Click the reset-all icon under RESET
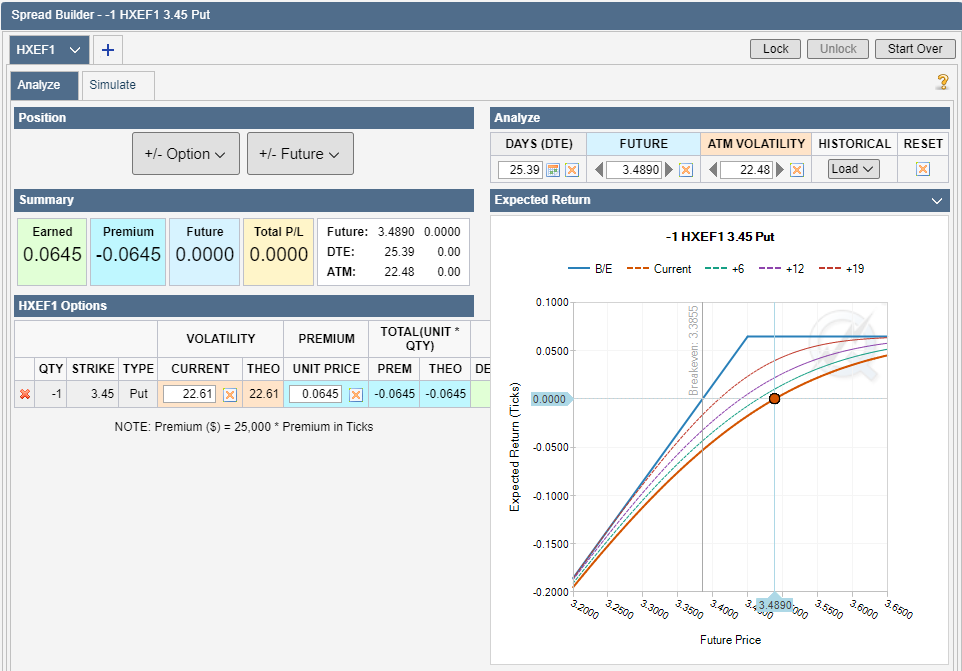This screenshot has height=671, width=962. (x=923, y=169)
